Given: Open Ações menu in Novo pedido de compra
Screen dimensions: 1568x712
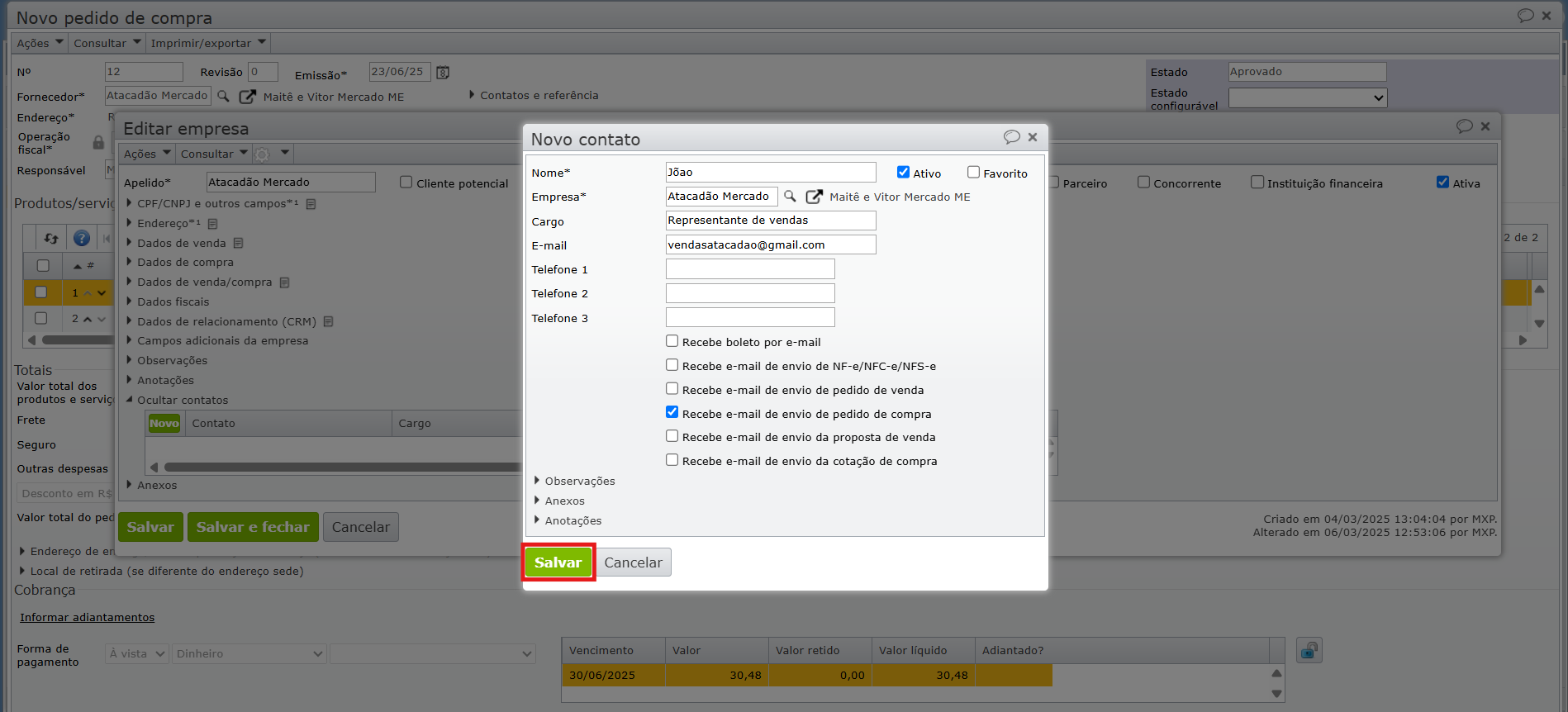Looking at the screenshot, I should point(40,43).
